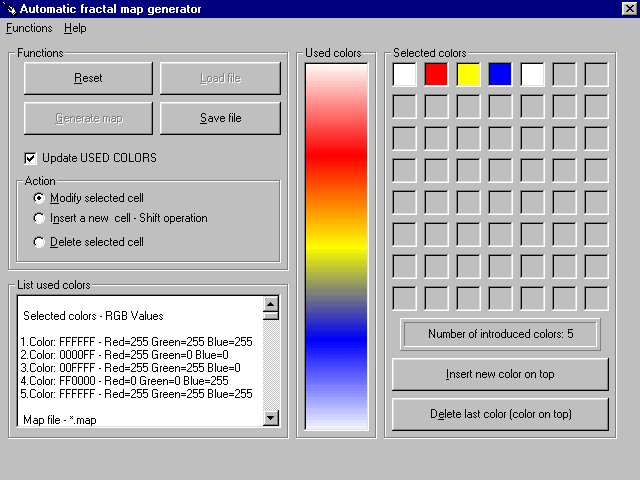
Task: Click the Save file button
Action: coord(220,118)
